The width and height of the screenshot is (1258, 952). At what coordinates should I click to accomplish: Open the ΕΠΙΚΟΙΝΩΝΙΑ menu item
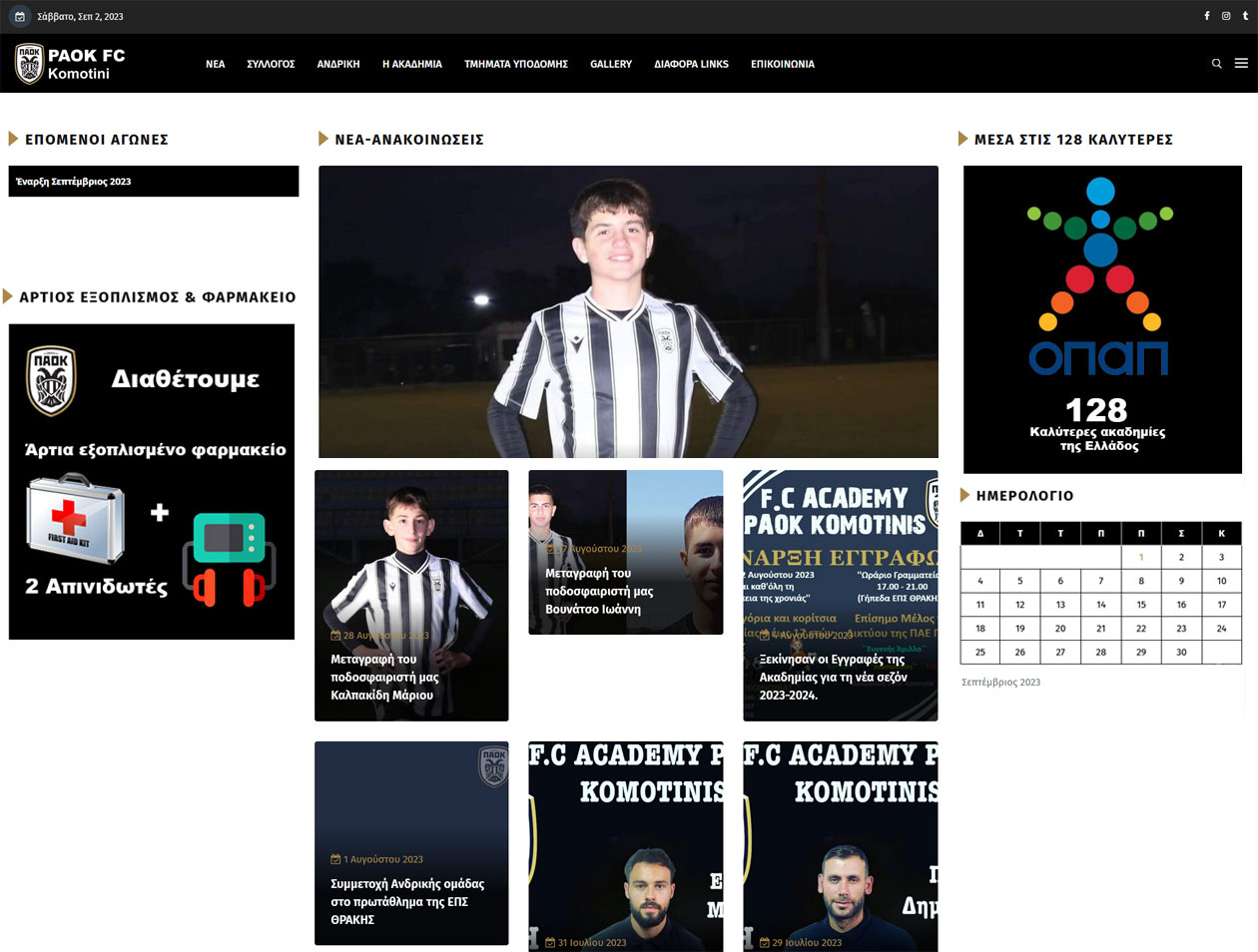[783, 64]
